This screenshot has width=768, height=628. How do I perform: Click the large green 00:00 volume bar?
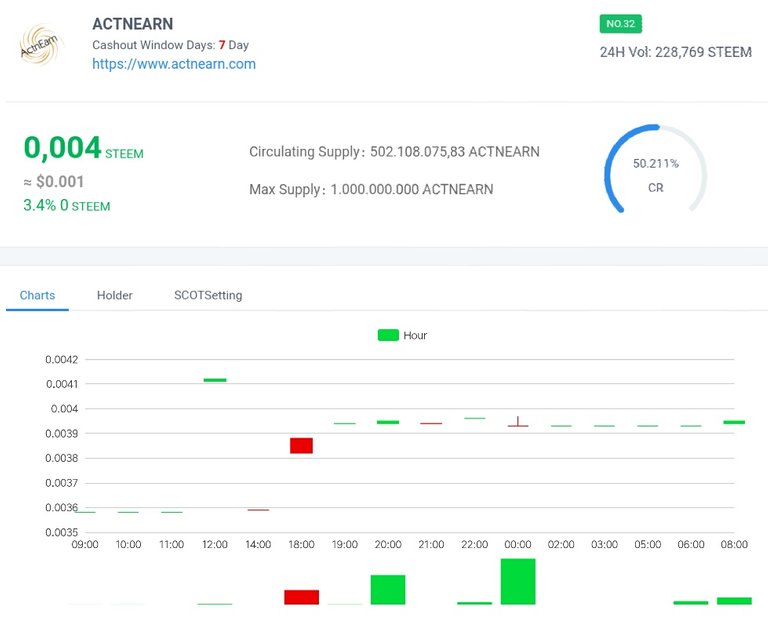coord(518,581)
